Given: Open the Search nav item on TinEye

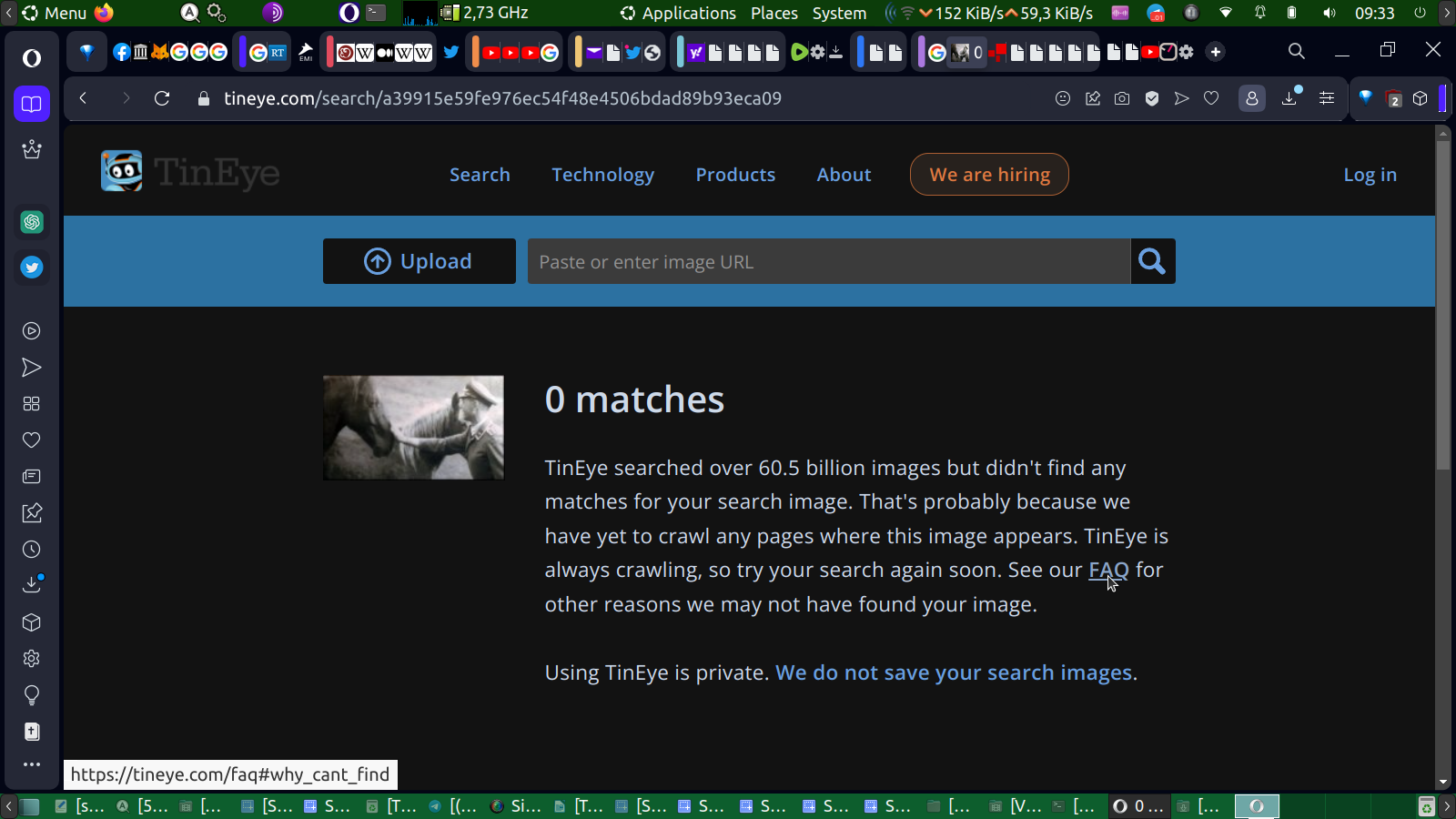Looking at the screenshot, I should coord(480,175).
